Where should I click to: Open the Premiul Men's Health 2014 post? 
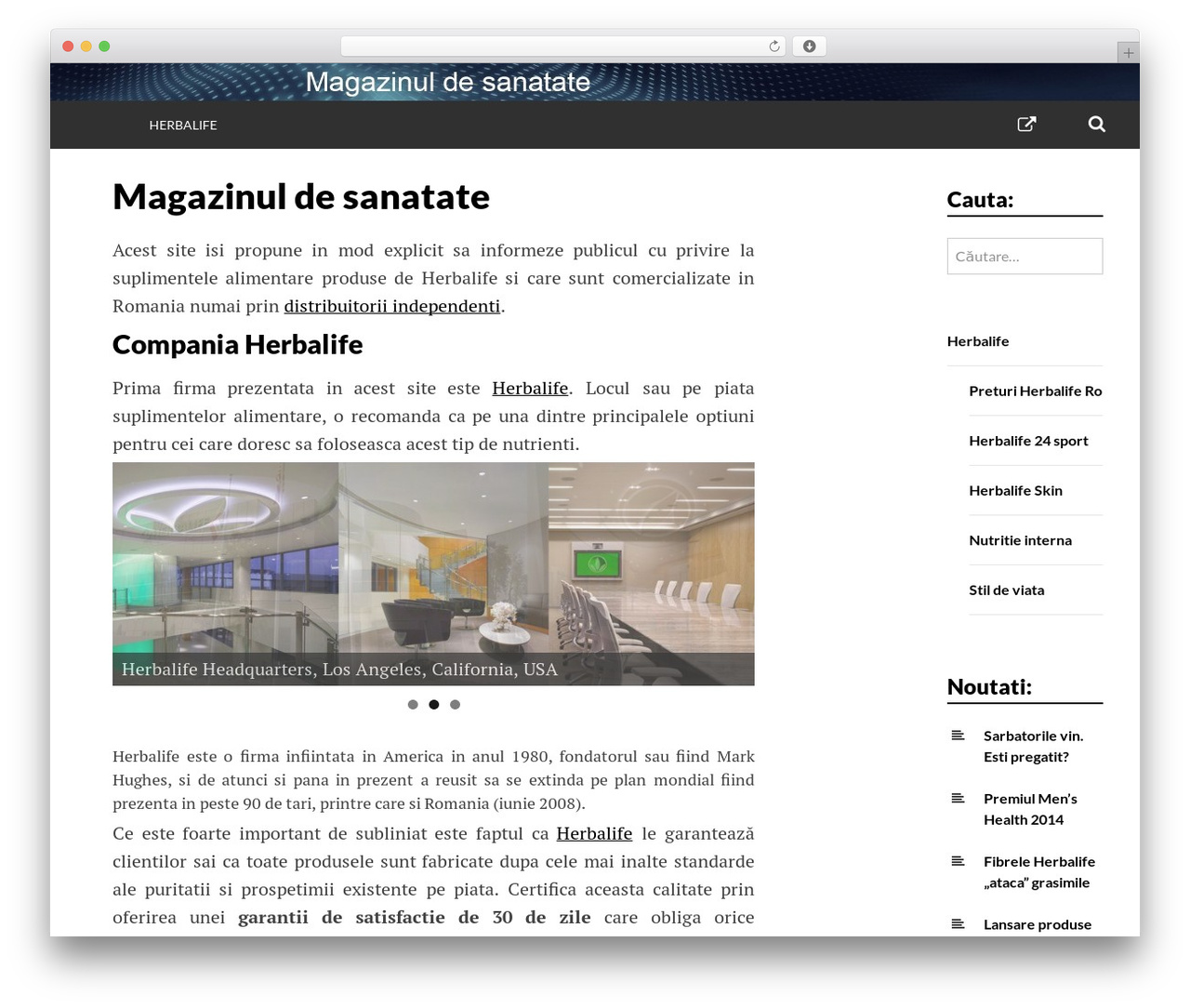[x=1030, y=809]
